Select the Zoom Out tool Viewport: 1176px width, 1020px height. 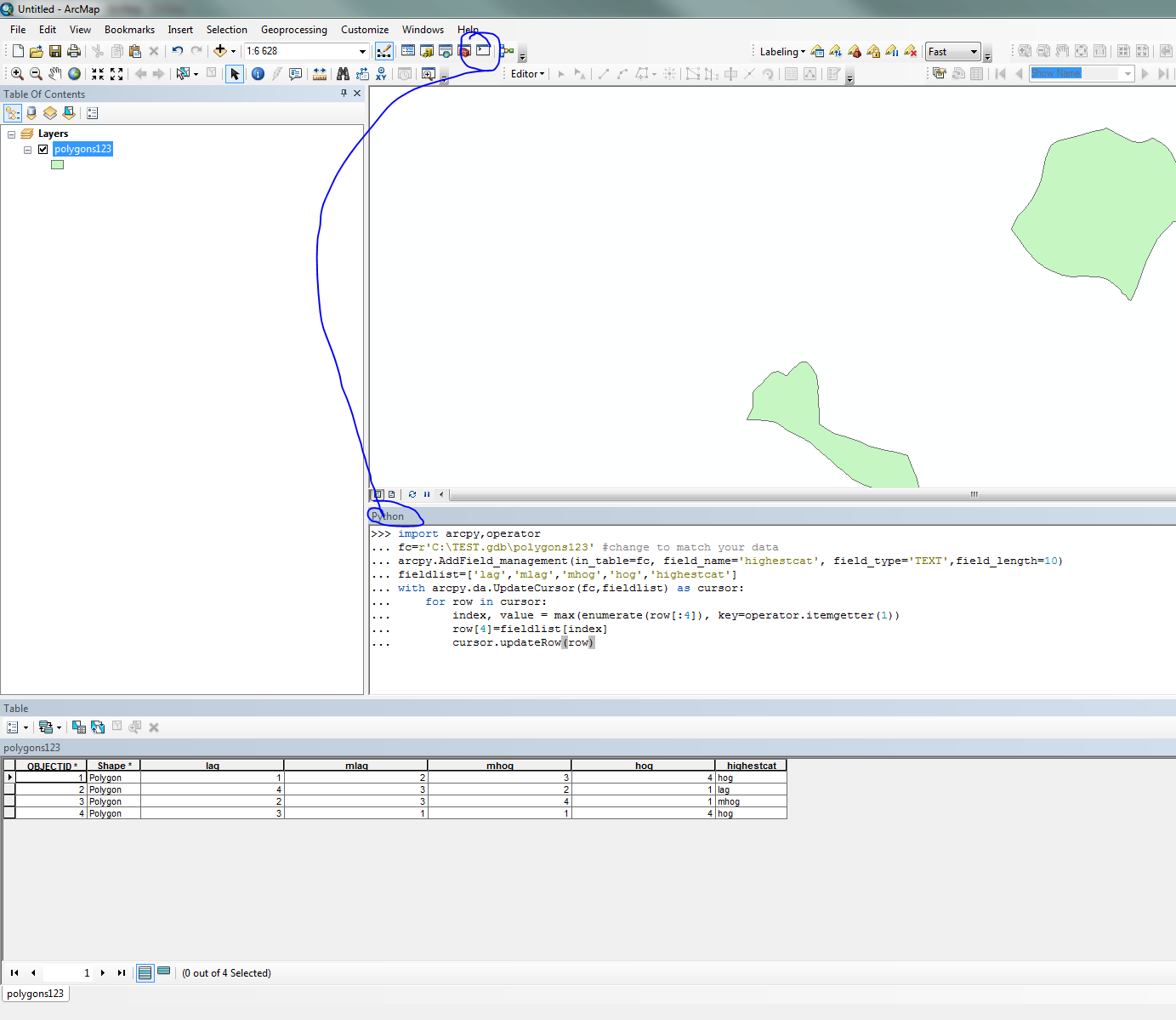(36, 74)
